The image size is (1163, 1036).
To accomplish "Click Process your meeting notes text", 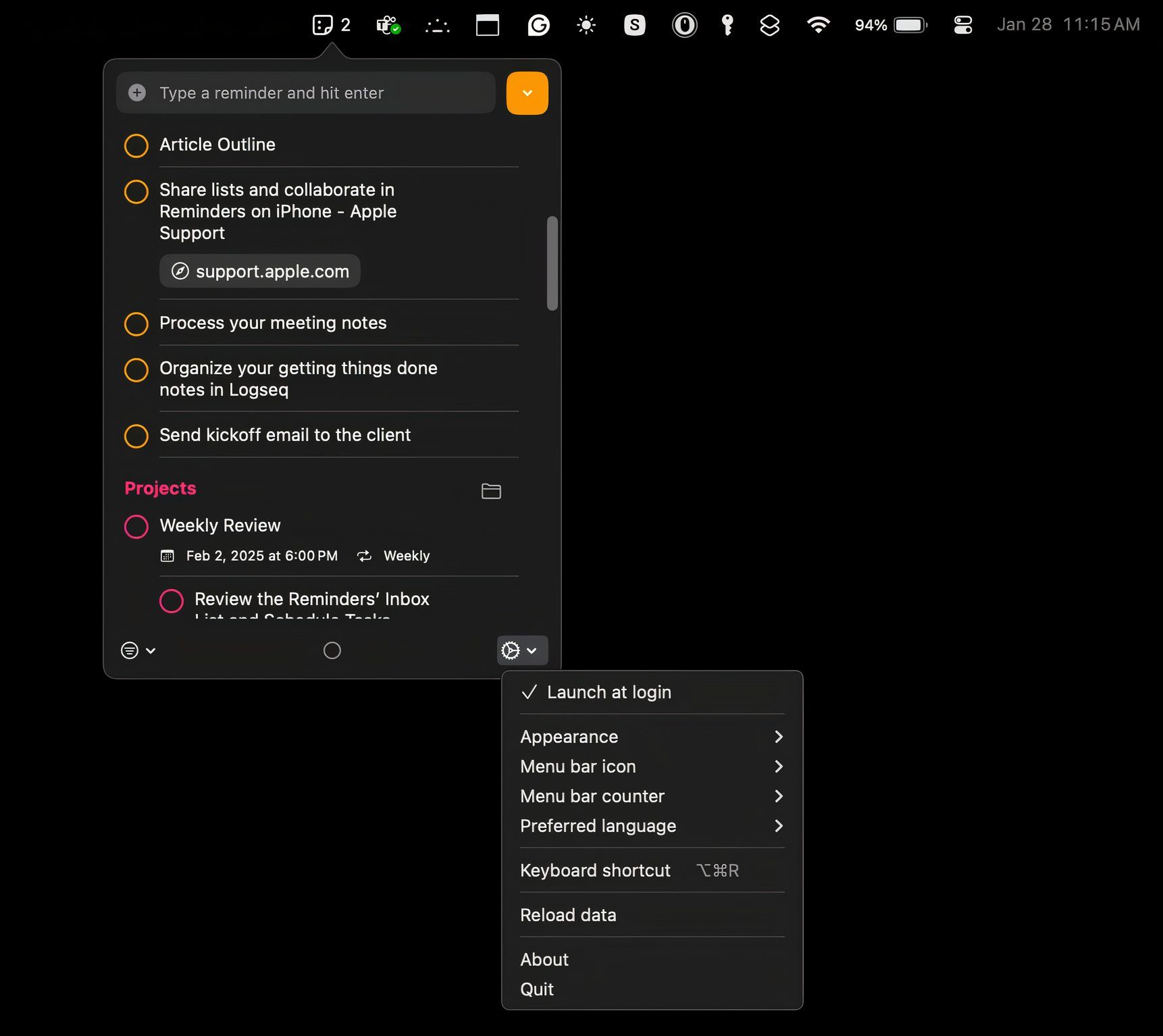I will click(273, 323).
